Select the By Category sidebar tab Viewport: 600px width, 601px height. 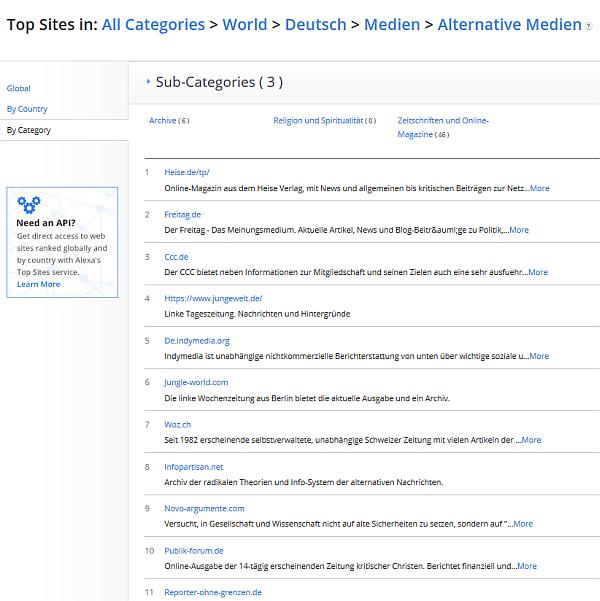tap(28, 130)
